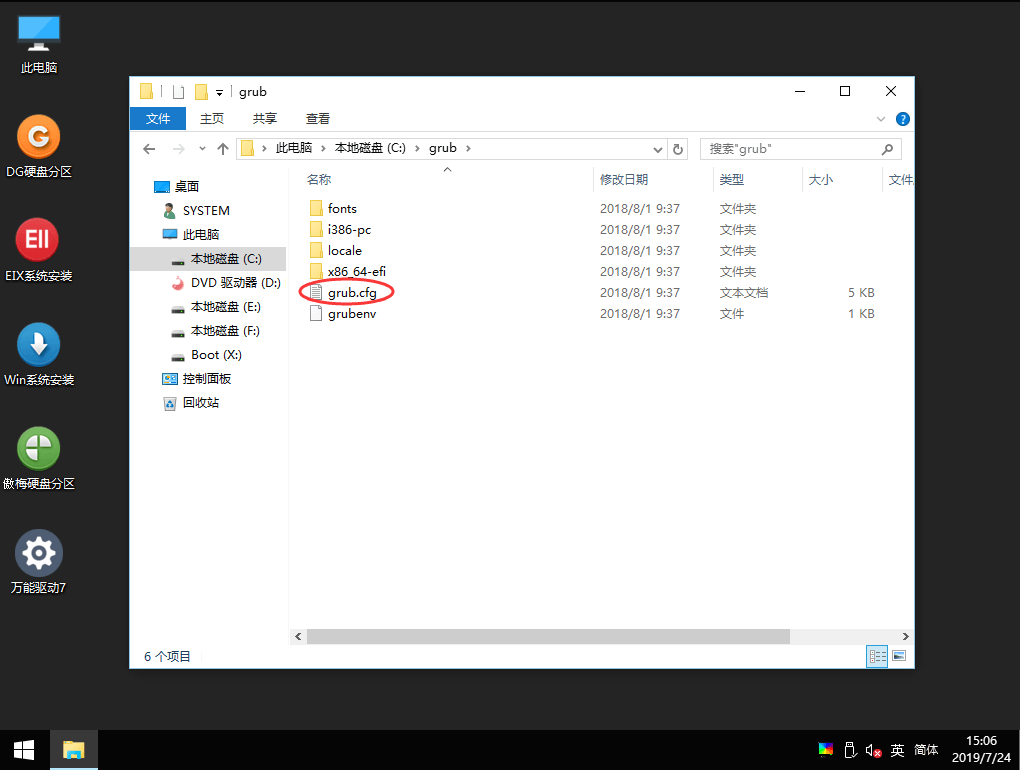
Task: Click the USB device tray icon
Action: 850,750
